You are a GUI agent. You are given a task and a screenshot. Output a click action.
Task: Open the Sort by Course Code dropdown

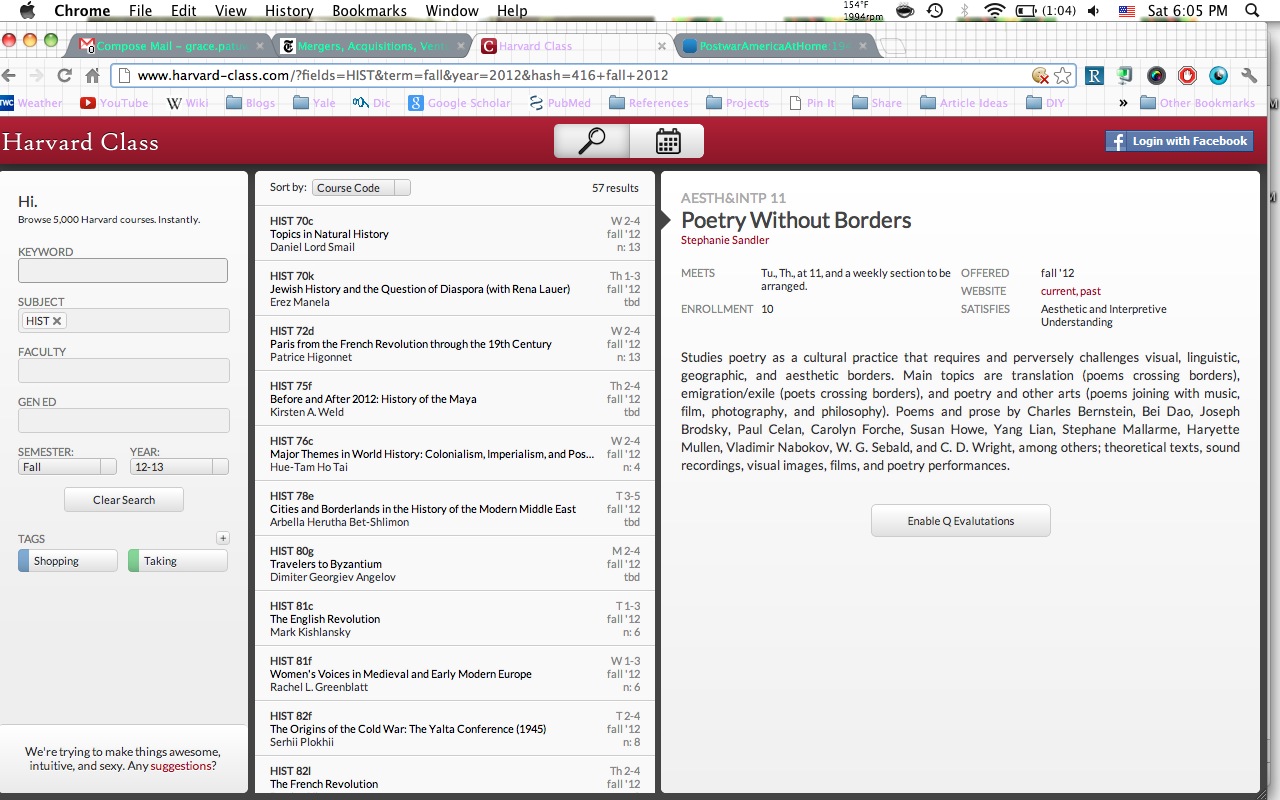pyautogui.click(x=361, y=188)
